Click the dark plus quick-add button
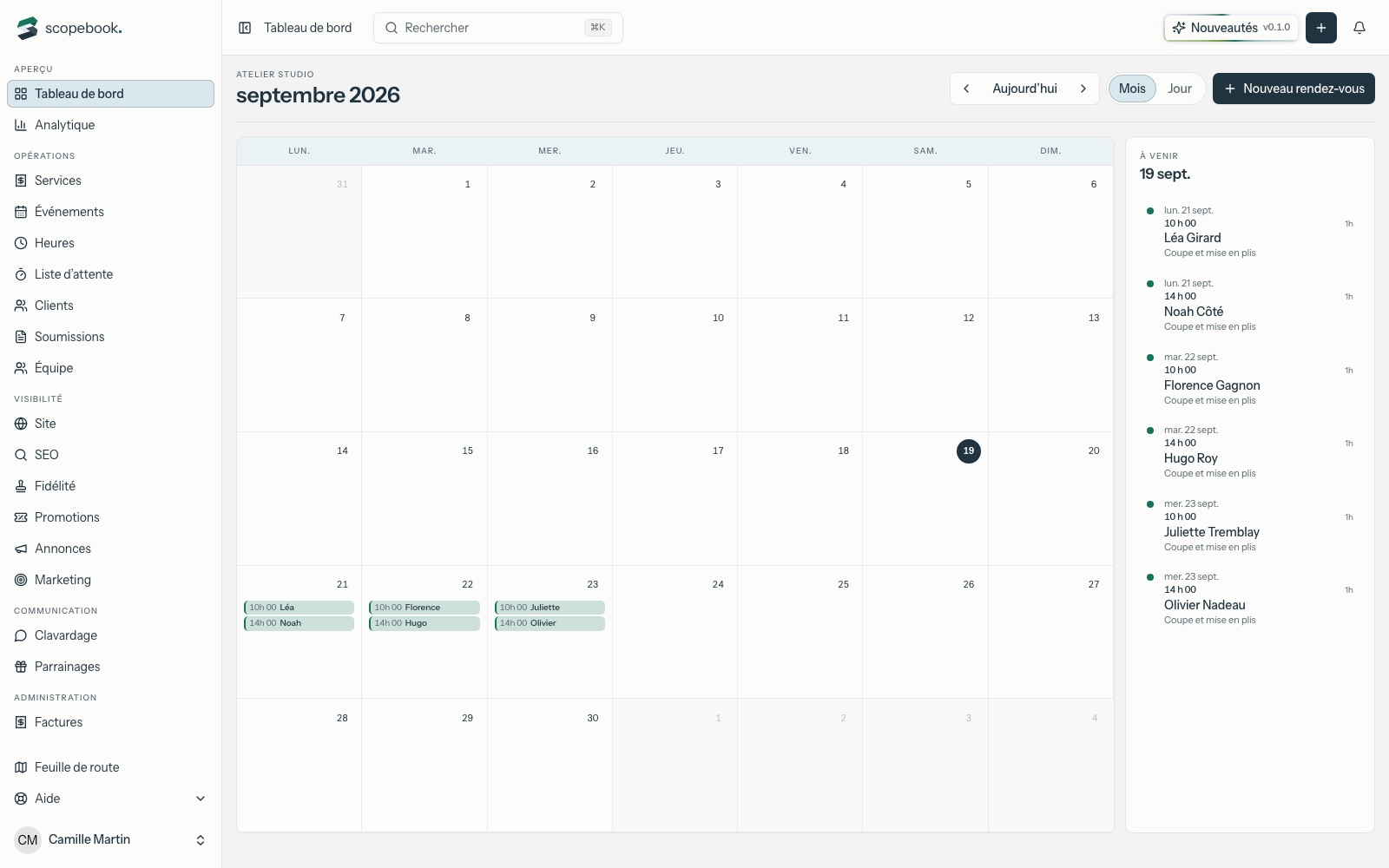The height and width of the screenshot is (868, 1389). [1321, 28]
